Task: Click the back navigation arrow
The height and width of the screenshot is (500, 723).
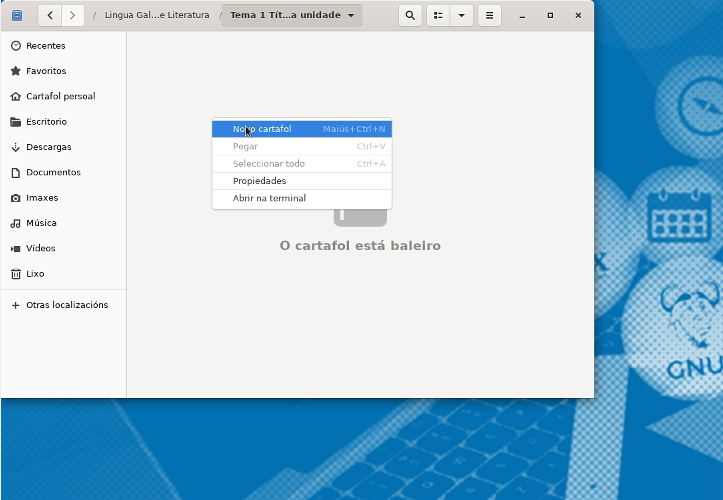Action: click(x=50, y=16)
